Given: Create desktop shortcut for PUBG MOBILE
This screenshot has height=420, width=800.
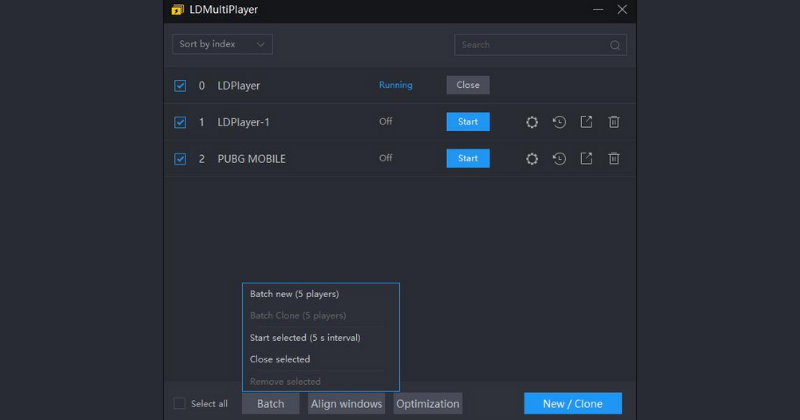Looking at the screenshot, I should coord(586,159).
